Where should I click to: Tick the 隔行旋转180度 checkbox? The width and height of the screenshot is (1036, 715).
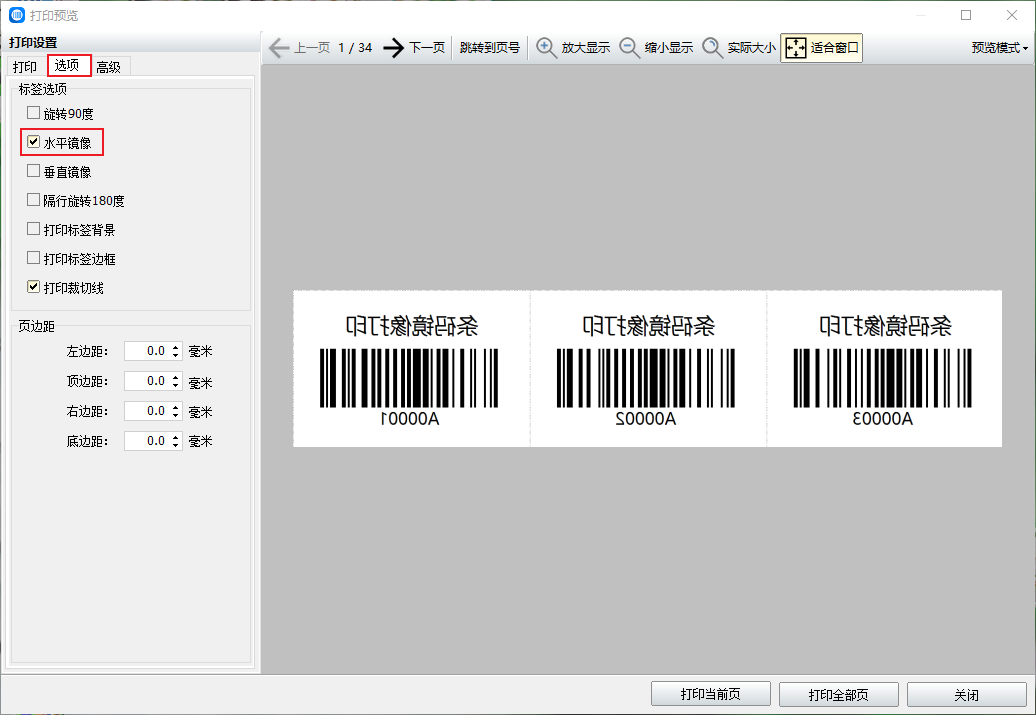(x=33, y=200)
